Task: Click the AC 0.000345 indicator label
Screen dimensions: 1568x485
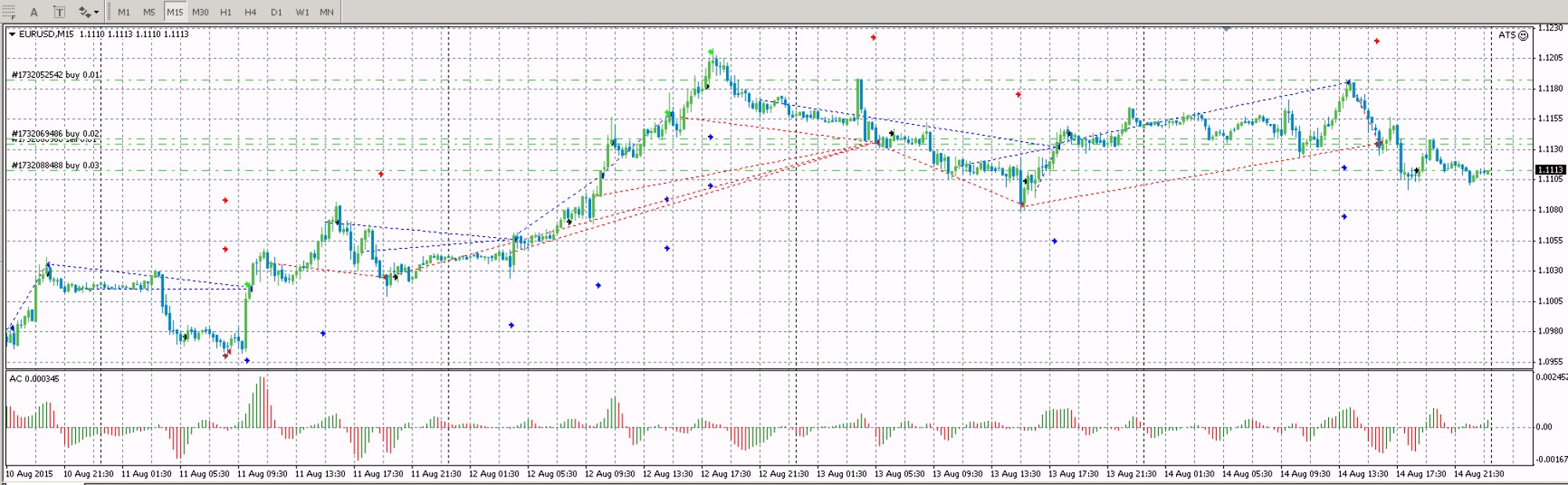Action: tap(34, 379)
